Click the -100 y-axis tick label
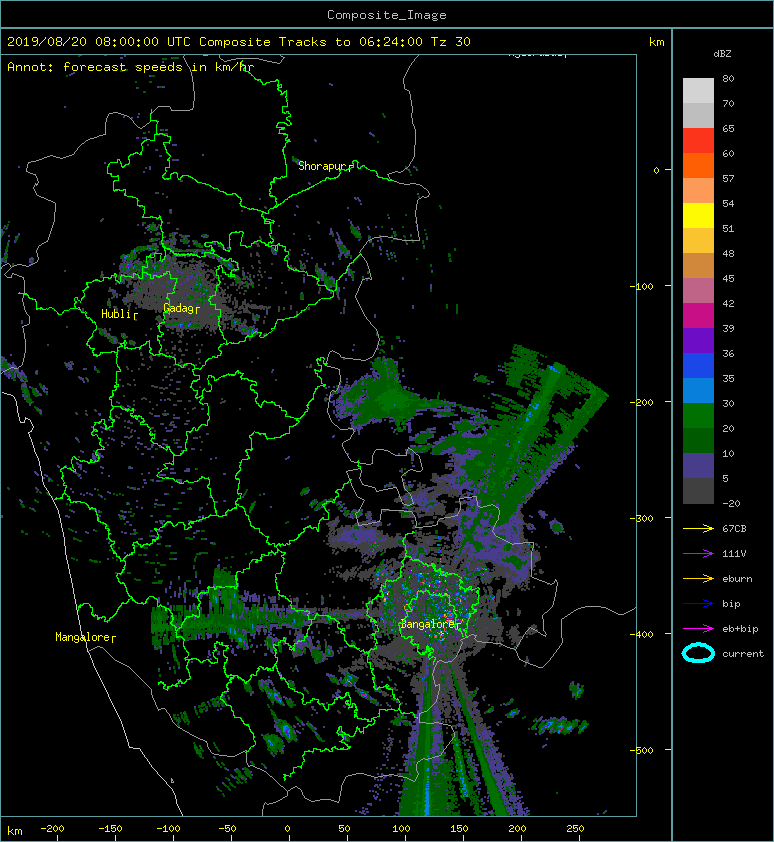 641,286
